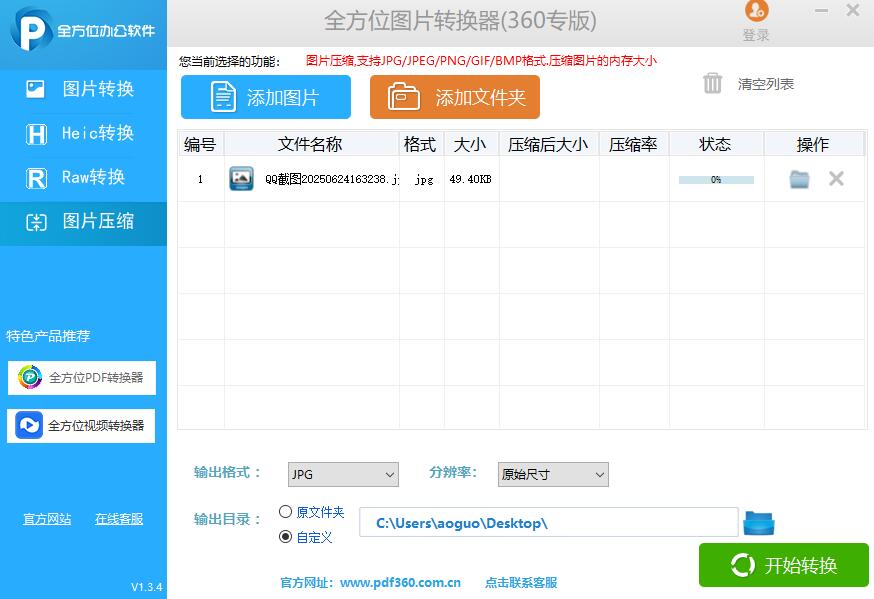Click the document icon on 添加图片
The width and height of the screenshot is (874, 599).
tap(223, 97)
